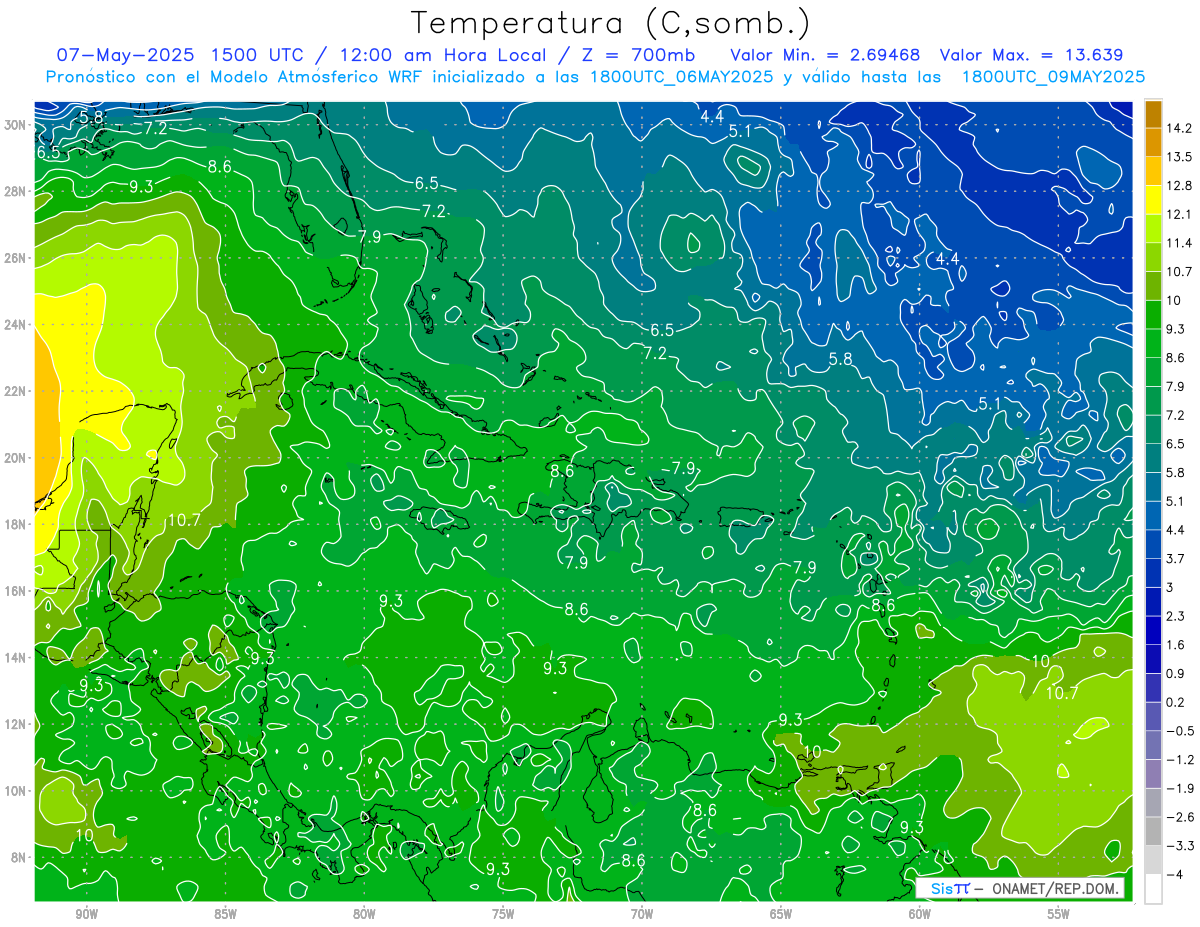Click the gray legend swatch between -3.3 and -2.6

tap(1153, 831)
